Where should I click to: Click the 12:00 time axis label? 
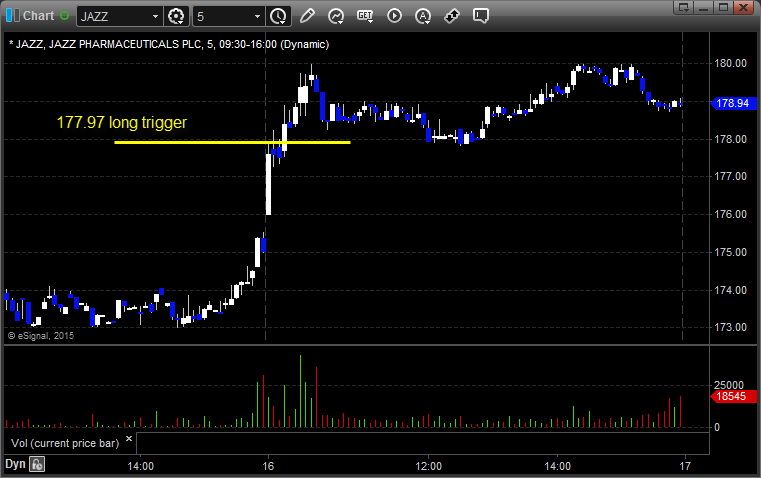click(429, 466)
